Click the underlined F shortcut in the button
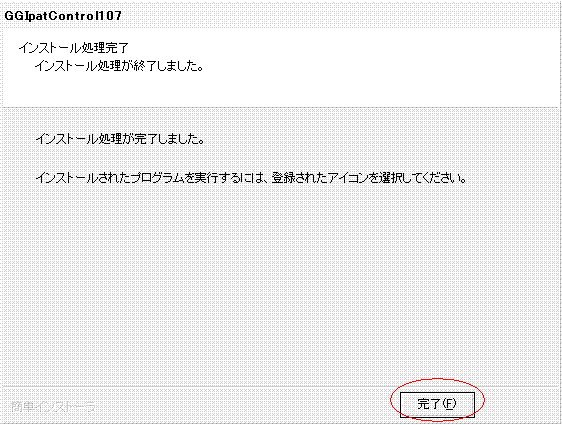This screenshot has width=562, height=425. pyautogui.click(x=449, y=404)
